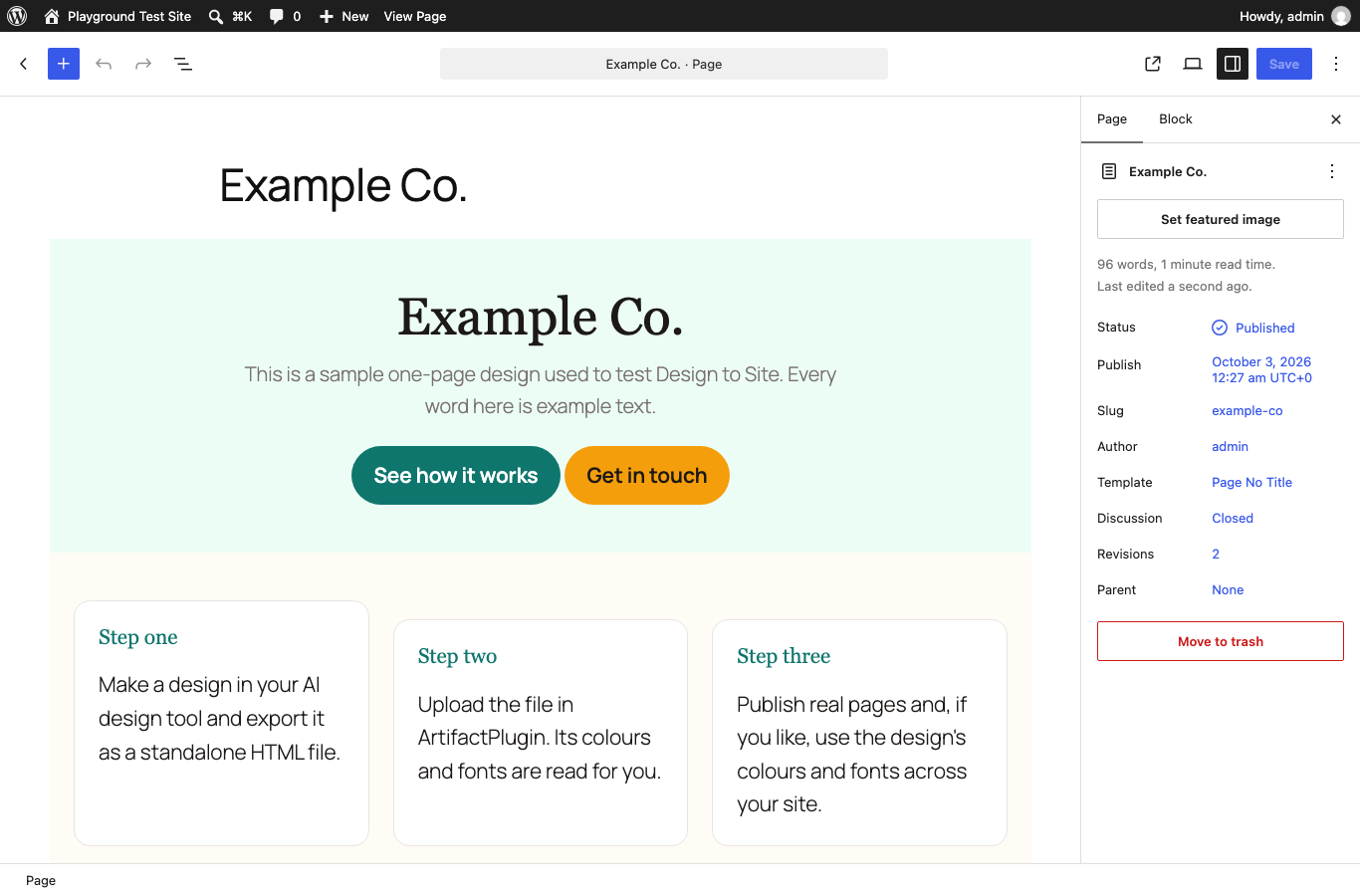Open the Document Overview list view
Screen dimensions: 1360x896
pos(183,64)
